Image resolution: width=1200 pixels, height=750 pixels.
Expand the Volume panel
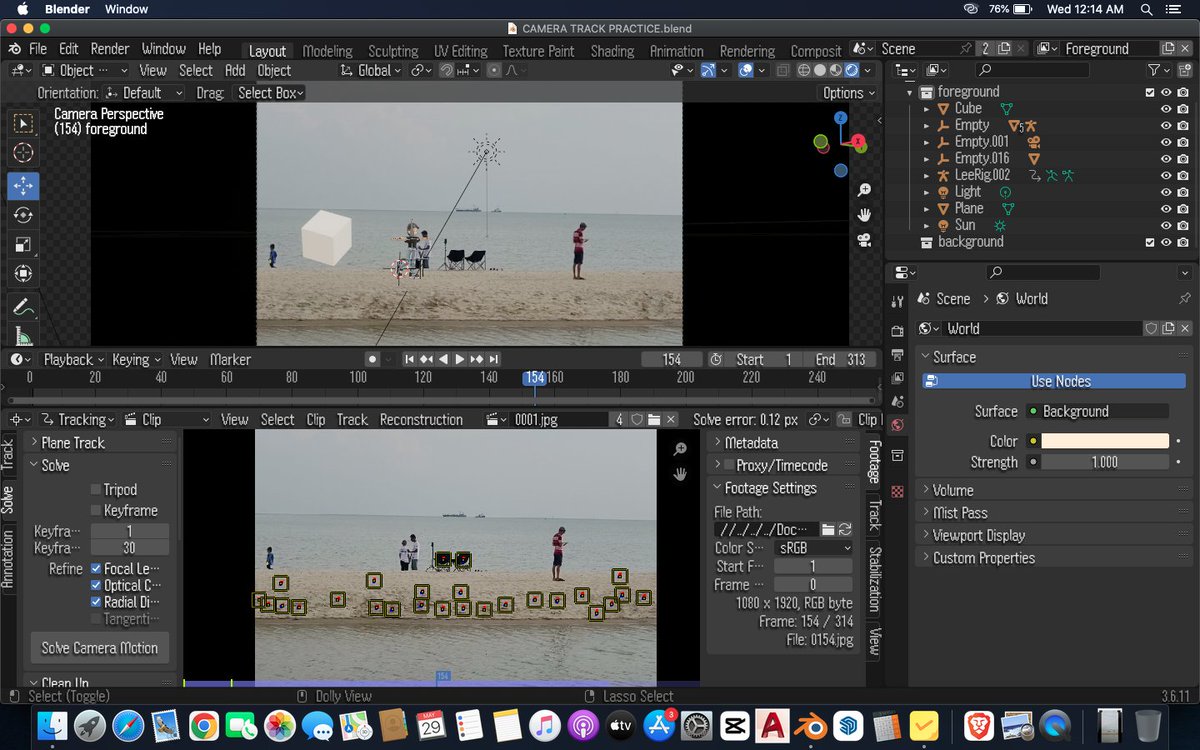(x=953, y=490)
